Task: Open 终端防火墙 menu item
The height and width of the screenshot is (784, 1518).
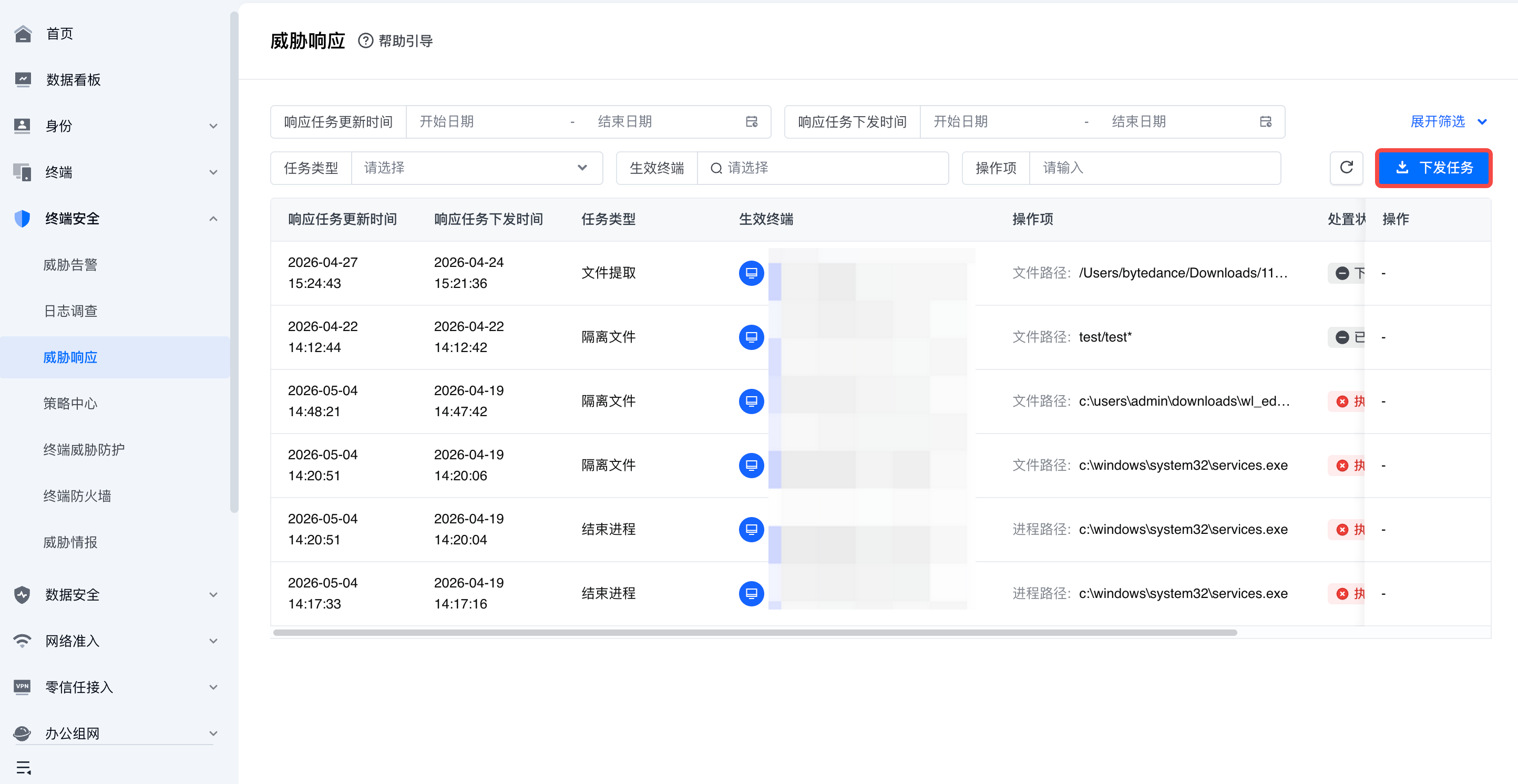Action: (77, 496)
